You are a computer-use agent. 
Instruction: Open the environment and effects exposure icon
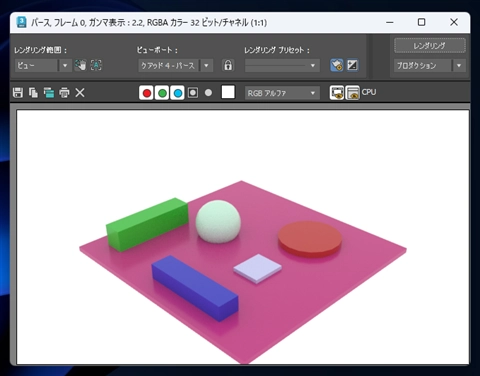(352, 65)
